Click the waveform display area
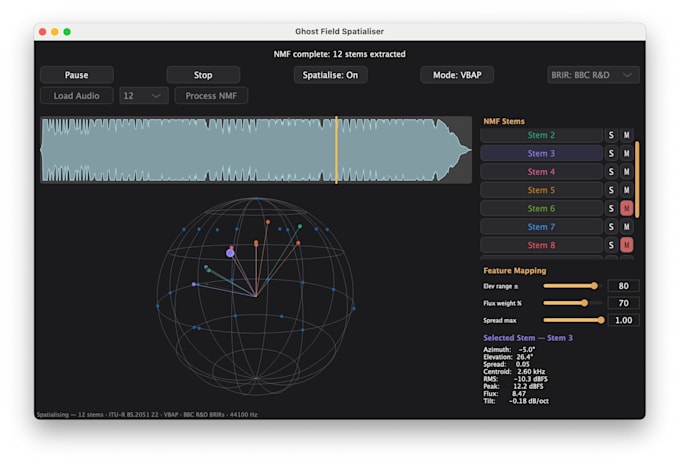 tap(256, 150)
